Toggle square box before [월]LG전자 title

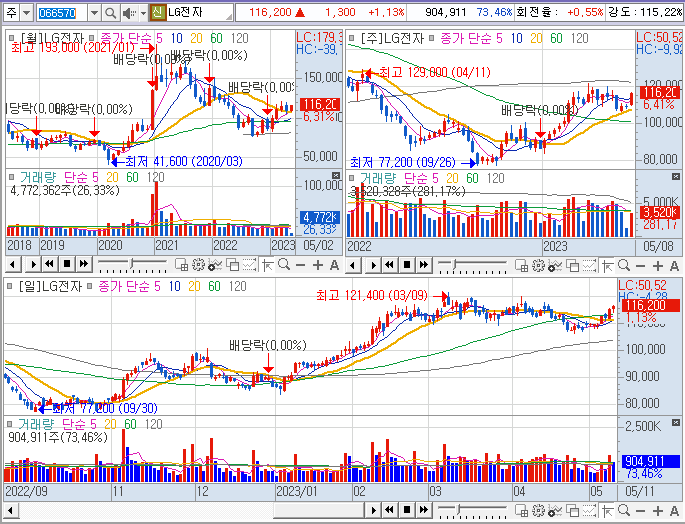pos(11,38)
